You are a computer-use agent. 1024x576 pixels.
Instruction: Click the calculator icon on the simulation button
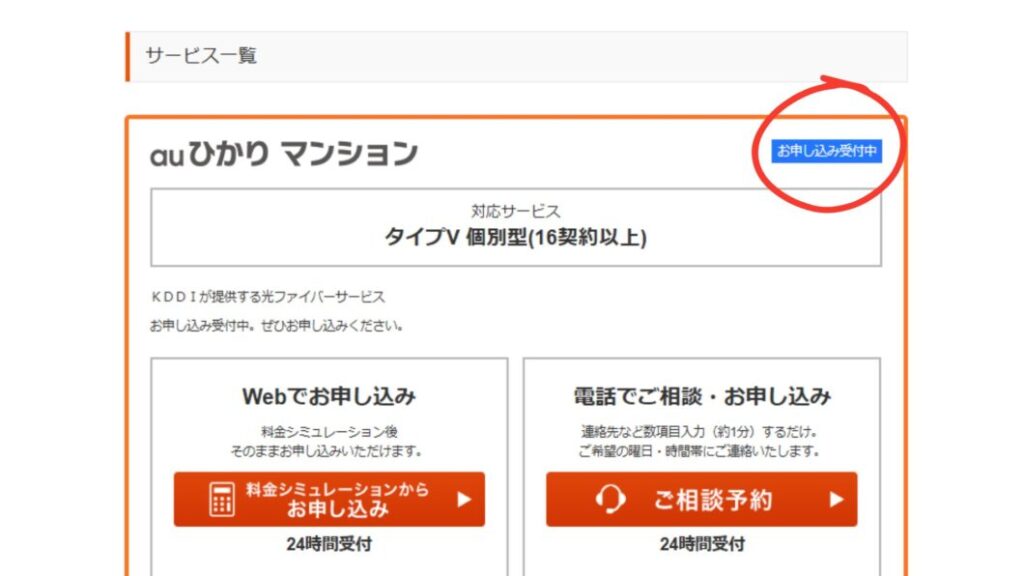[x=221, y=500]
